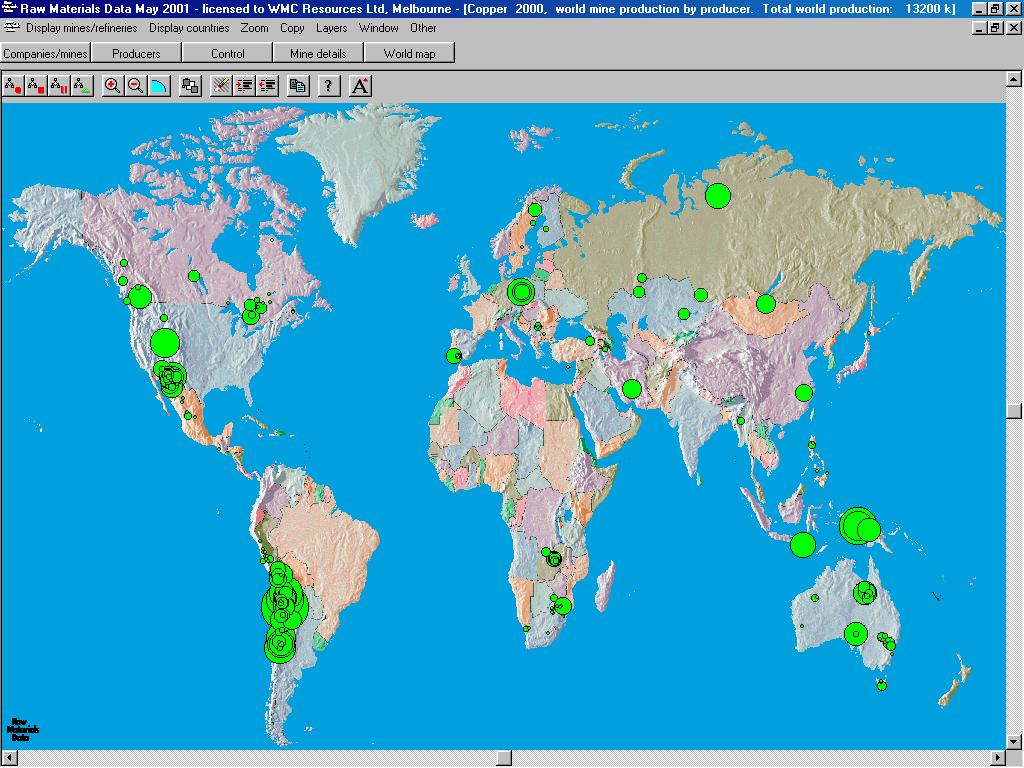1024x768 pixels.
Task: Click the vertical scrollbar down arrow
Action: click(1014, 742)
